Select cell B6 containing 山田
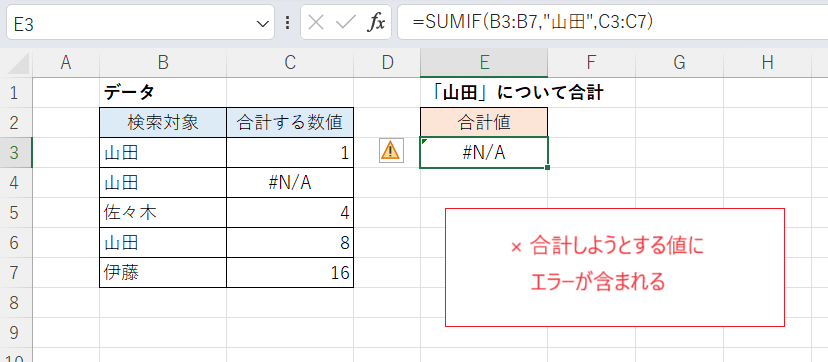 pyautogui.click(x=163, y=243)
